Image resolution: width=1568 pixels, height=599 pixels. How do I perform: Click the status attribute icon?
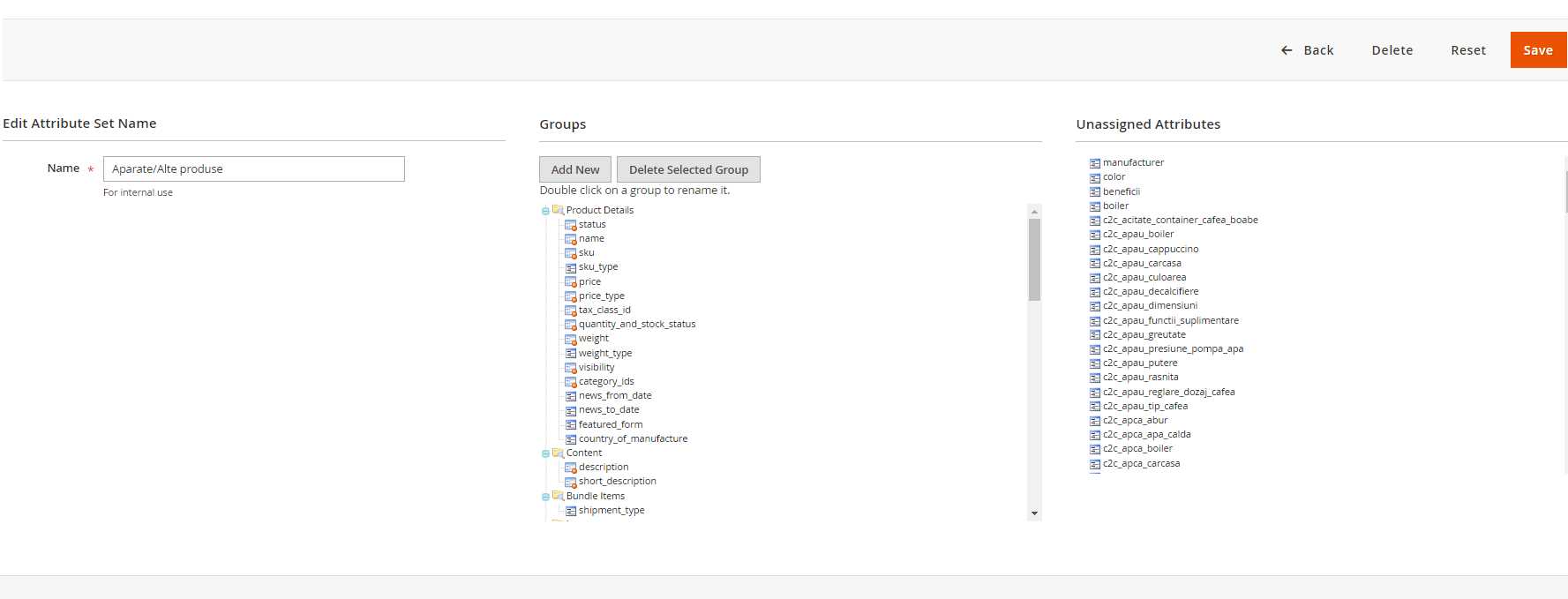pyautogui.click(x=571, y=225)
